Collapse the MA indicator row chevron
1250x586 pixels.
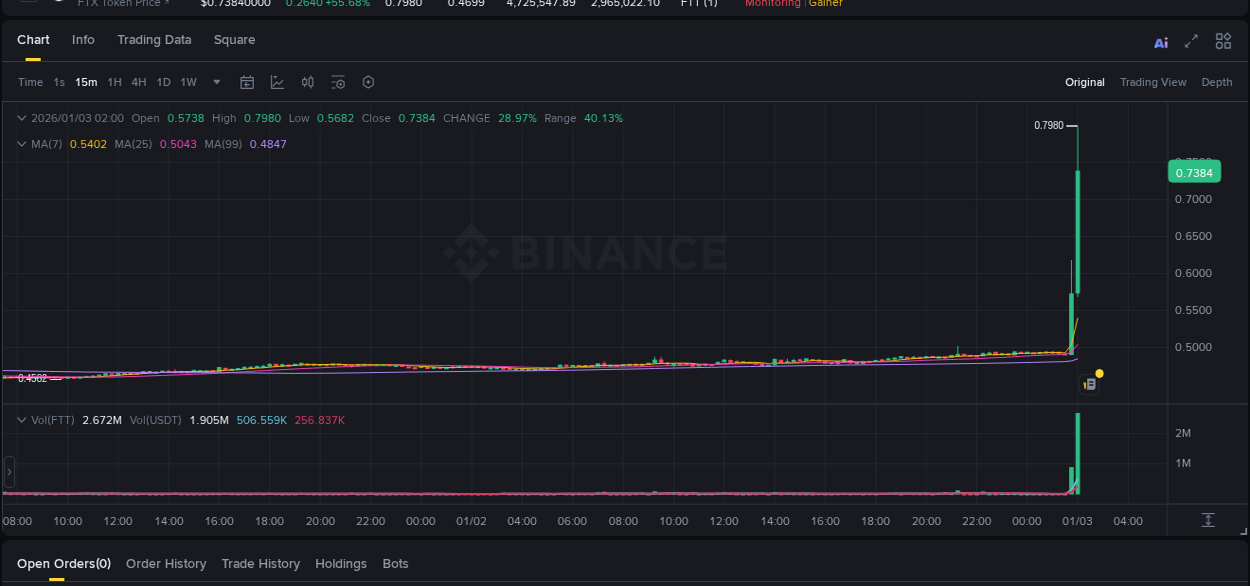click(20, 143)
